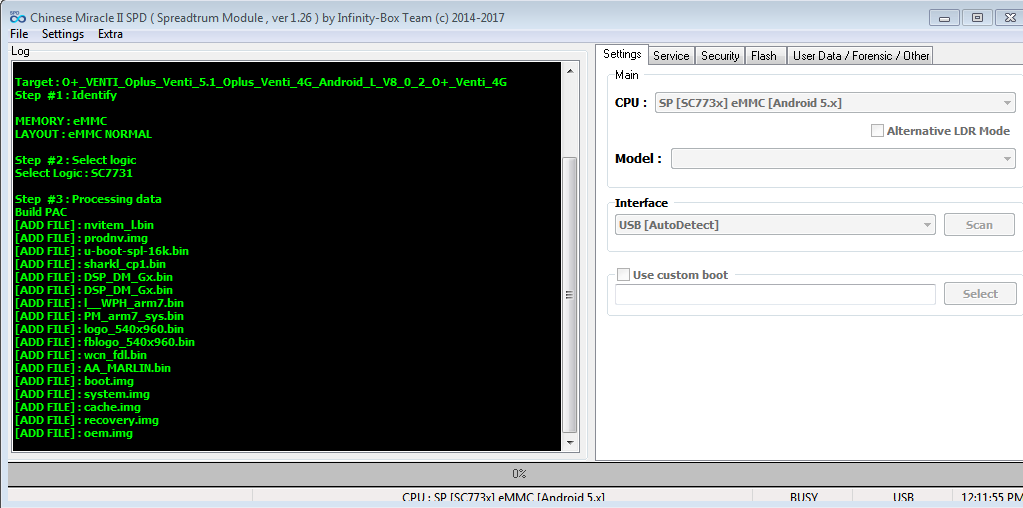
Task: Click the Chinese Miracle II app icon in title bar
Action: 18,17
